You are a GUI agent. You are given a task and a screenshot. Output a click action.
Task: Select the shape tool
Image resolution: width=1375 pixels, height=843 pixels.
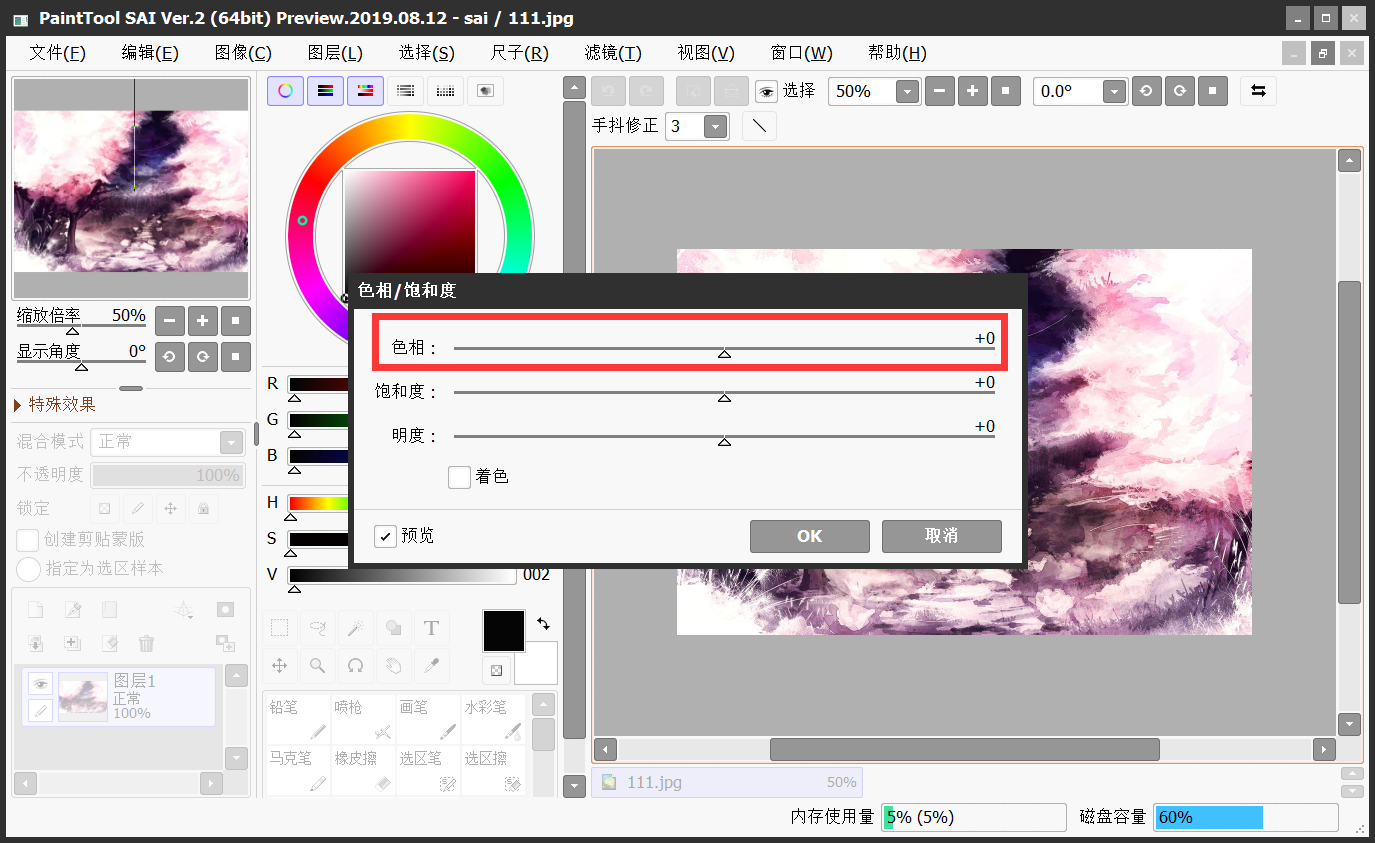(x=394, y=628)
